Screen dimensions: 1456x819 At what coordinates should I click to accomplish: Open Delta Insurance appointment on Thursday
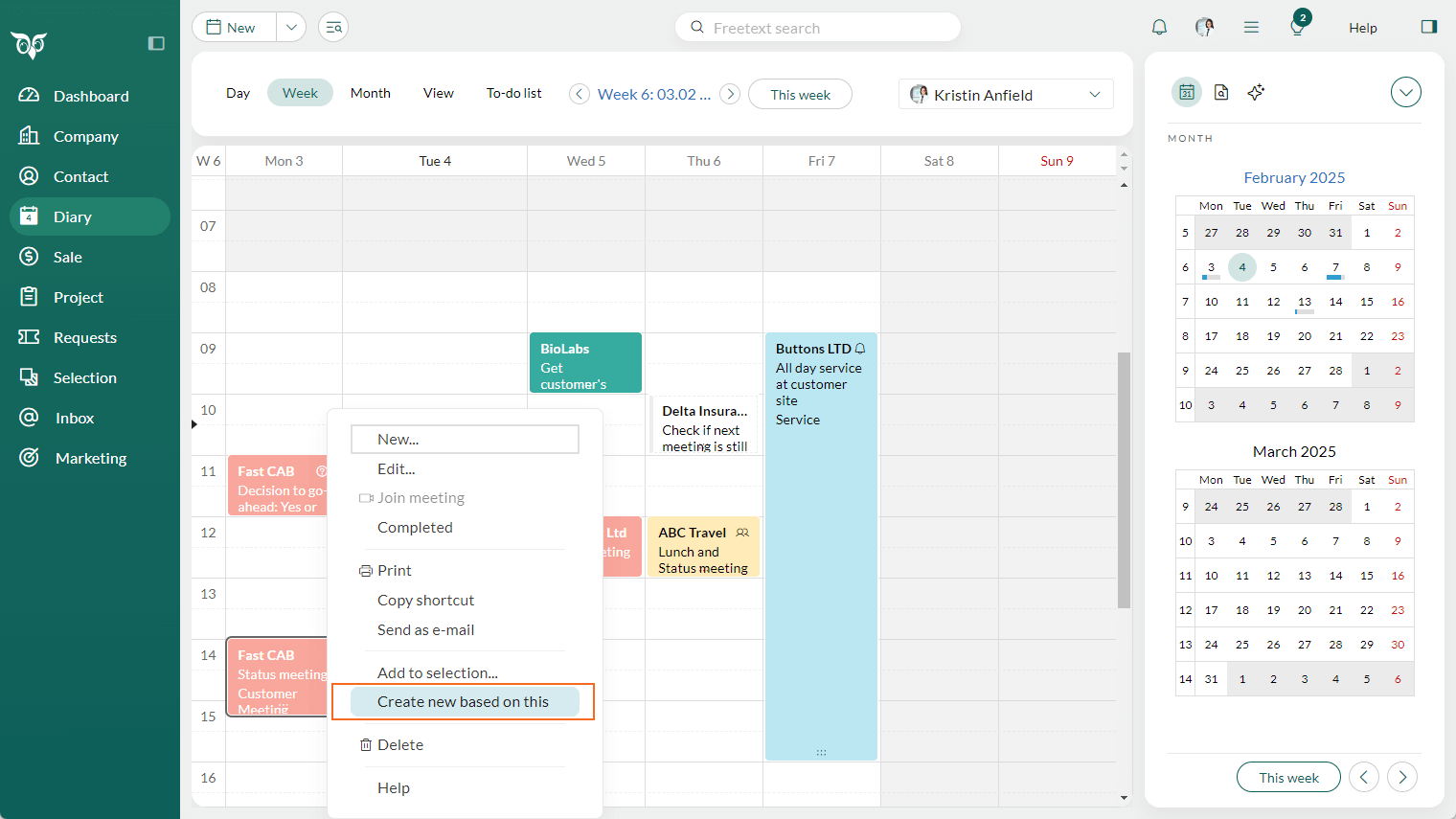tap(704, 425)
